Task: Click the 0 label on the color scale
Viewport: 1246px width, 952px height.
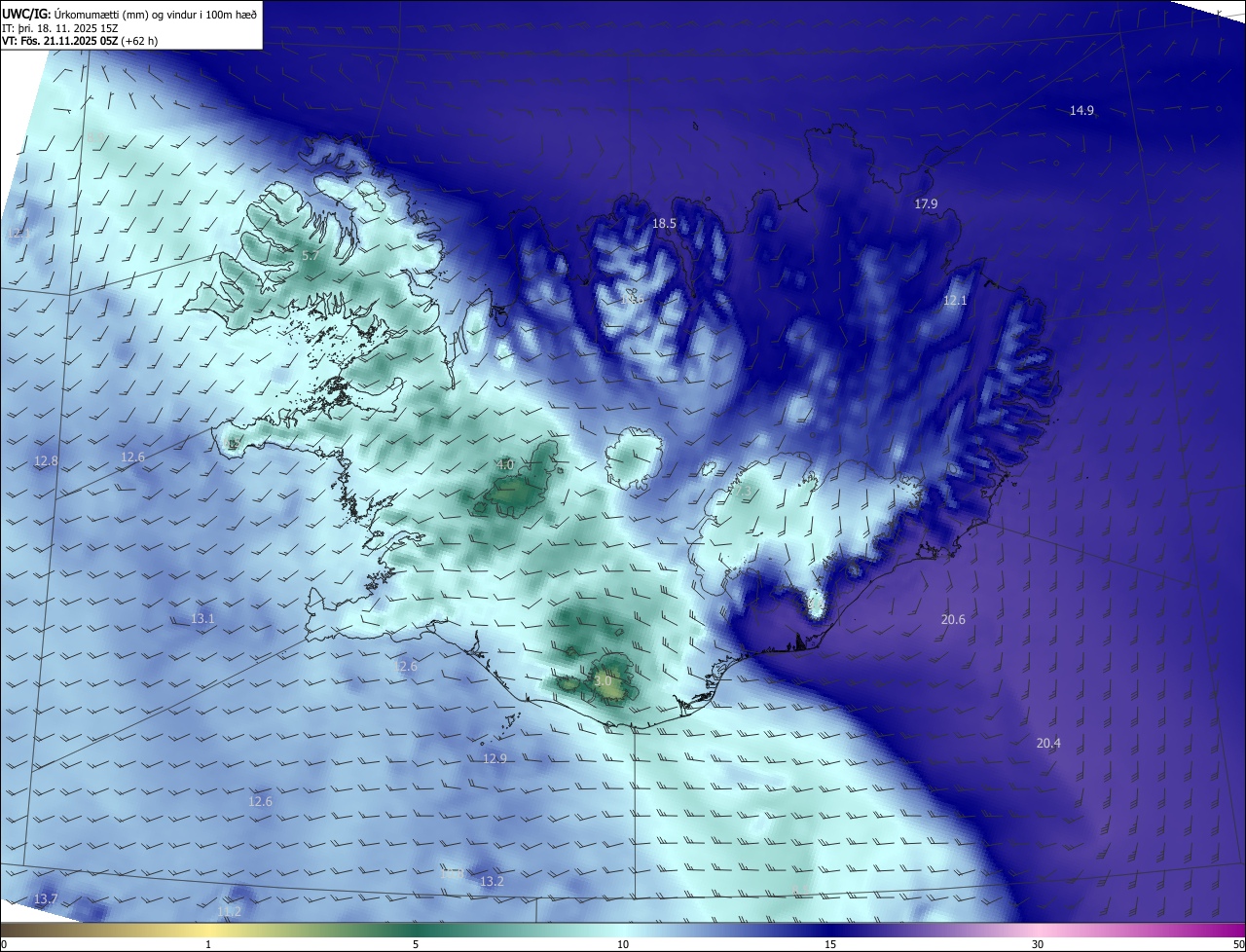Action: [x=3, y=944]
